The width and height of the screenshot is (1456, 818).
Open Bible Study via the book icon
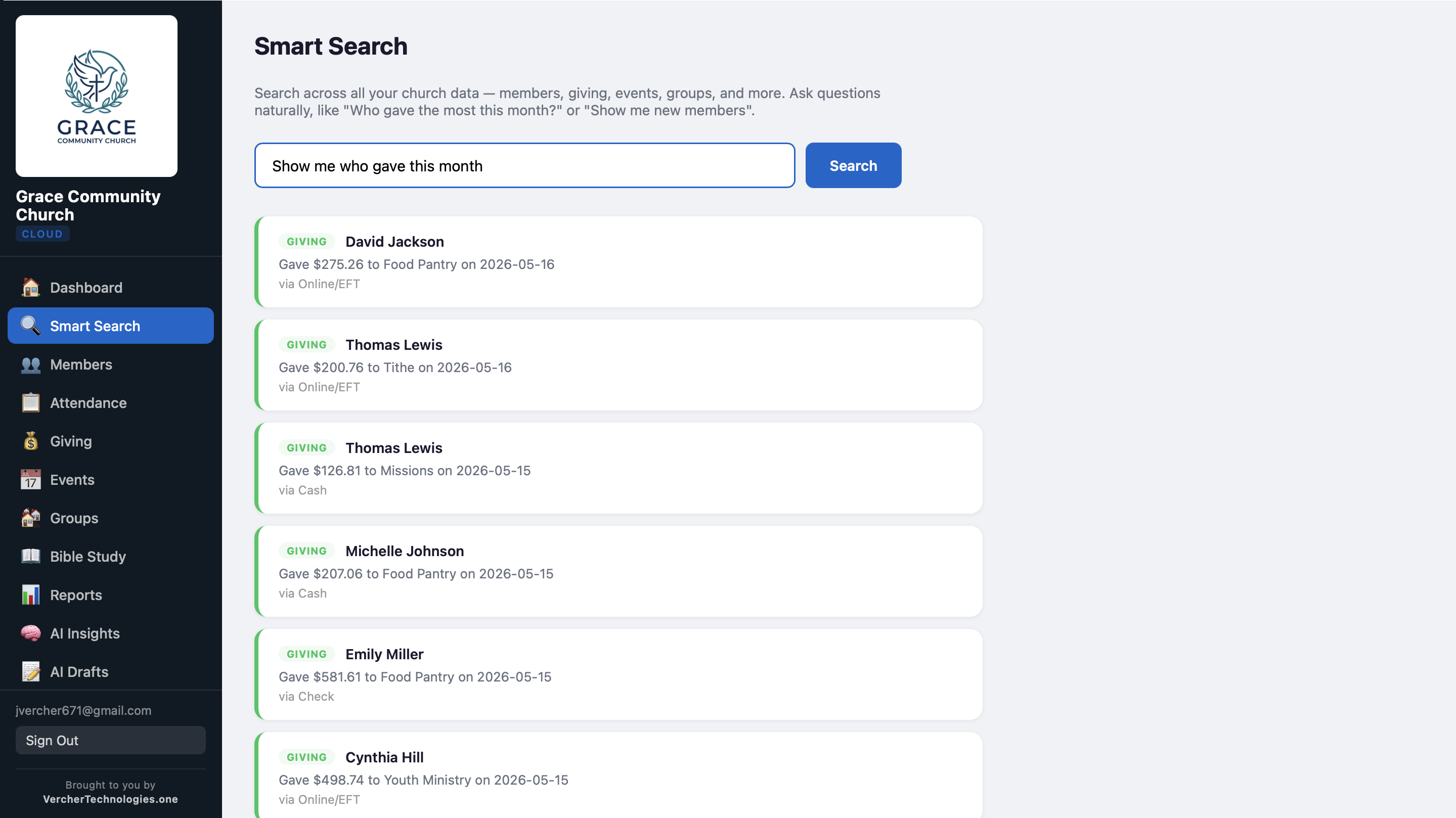pyautogui.click(x=30, y=557)
